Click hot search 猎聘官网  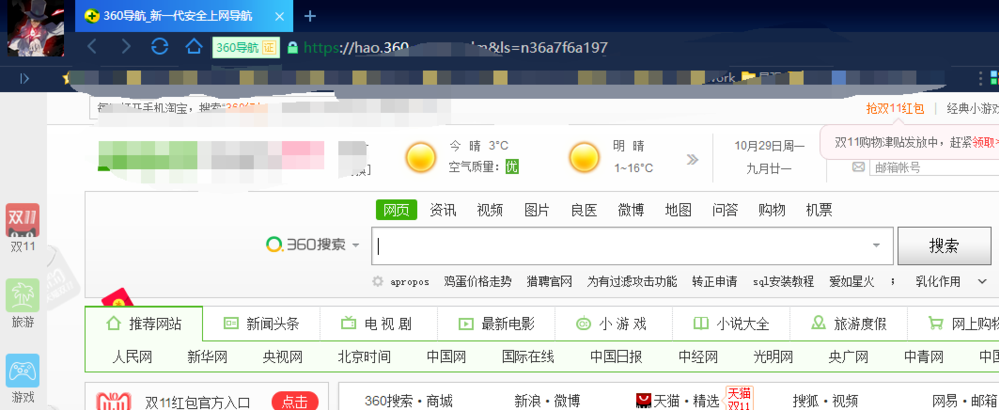click(x=549, y=281)
